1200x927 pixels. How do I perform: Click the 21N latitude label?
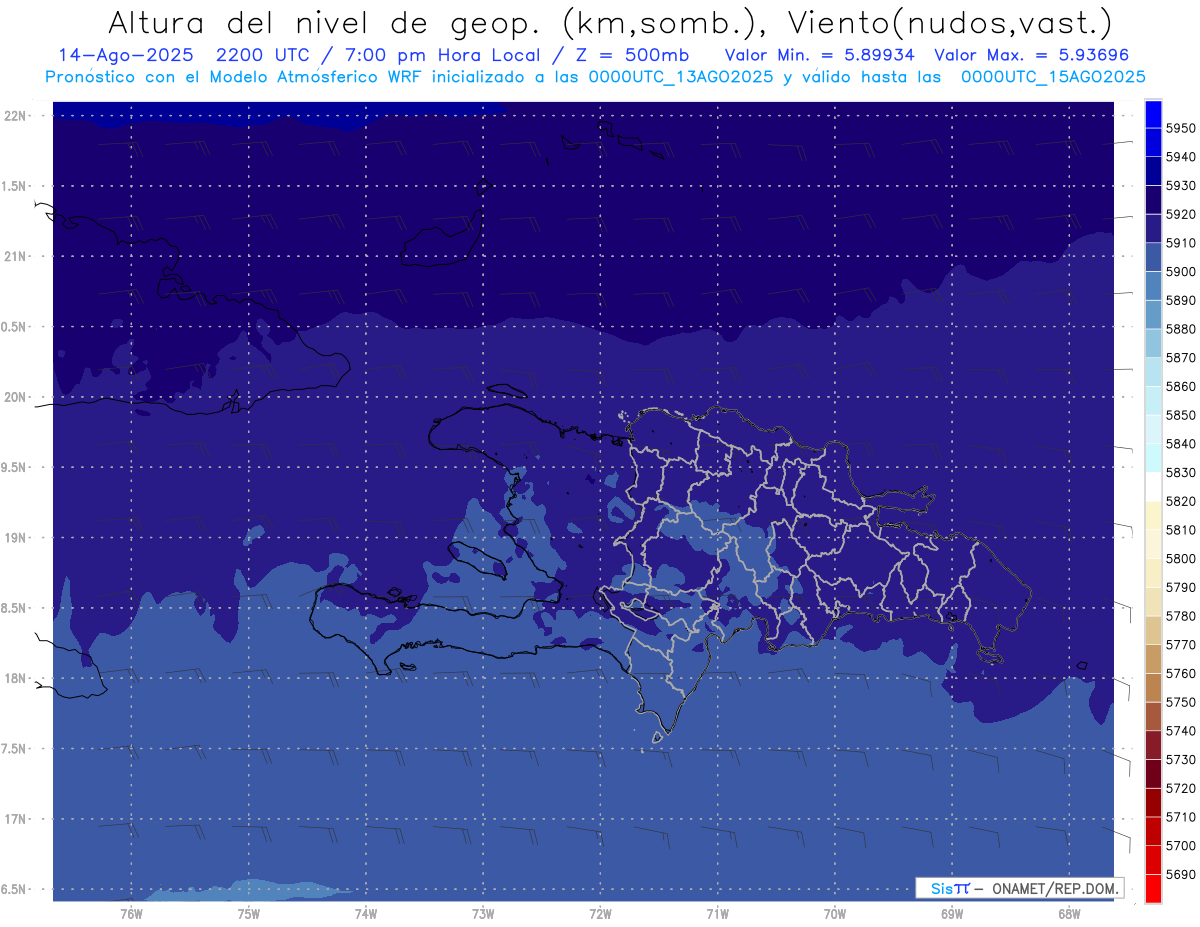(x=15, y=257)
